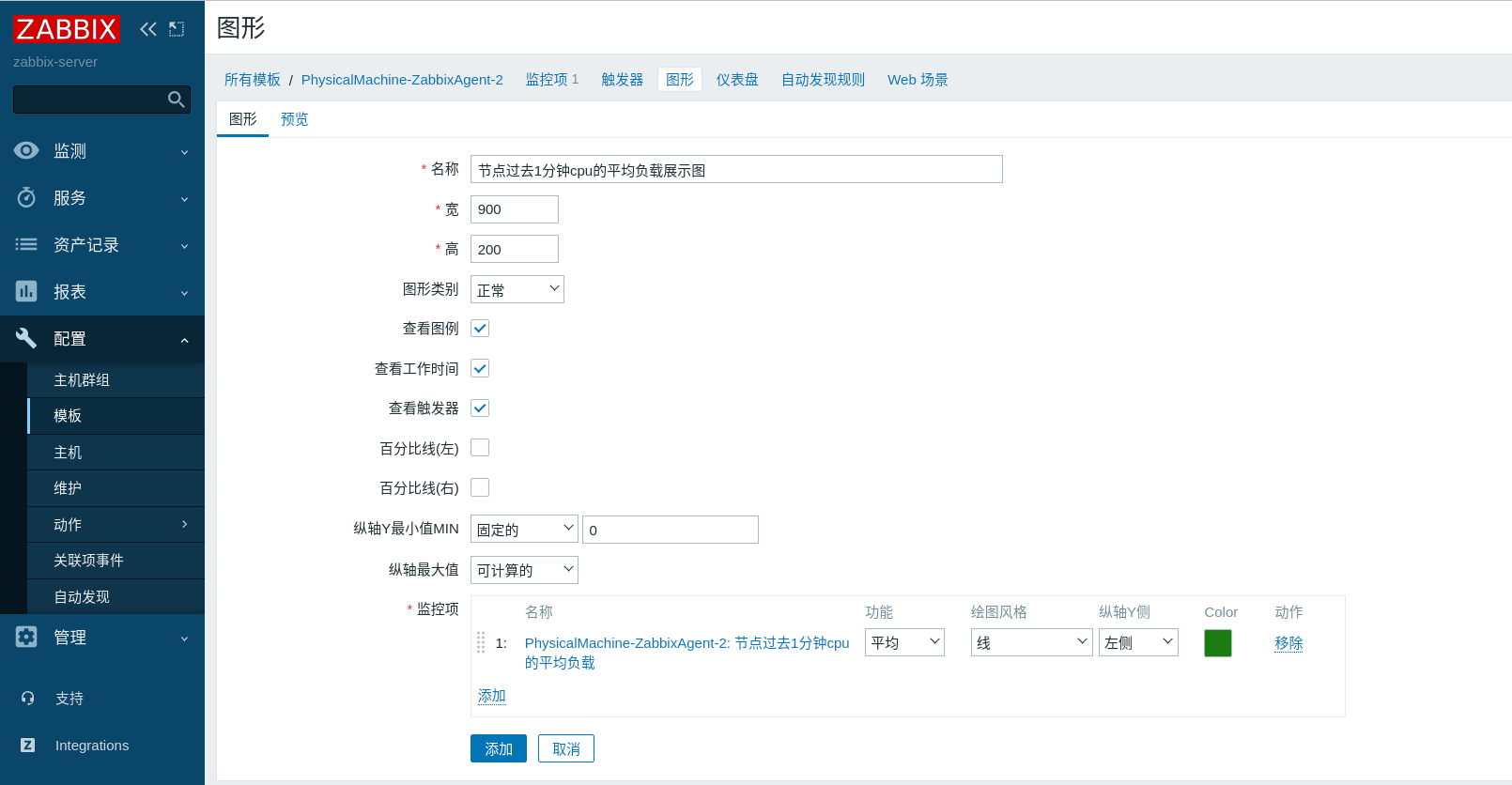Toggle 查看触发器 checkbox
This screenshot has height=785, width=1512.
[x=480, y=408]
